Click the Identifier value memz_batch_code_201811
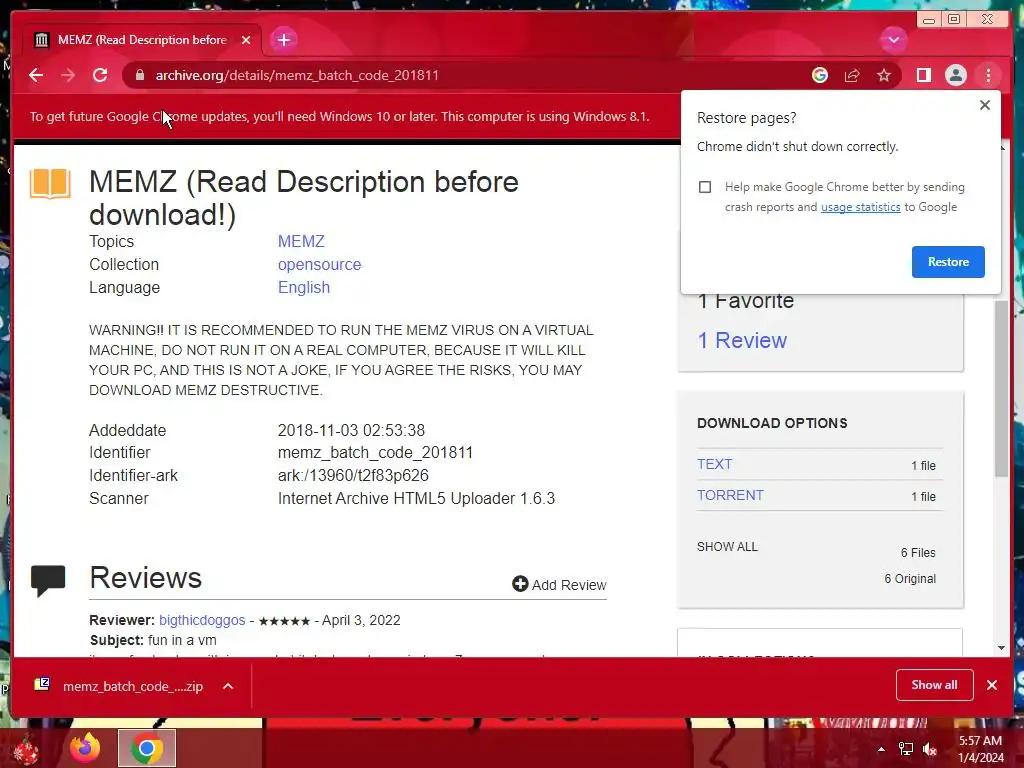Image resolution: width=1024 pixels, height=768 pixels. click(375, 453)
